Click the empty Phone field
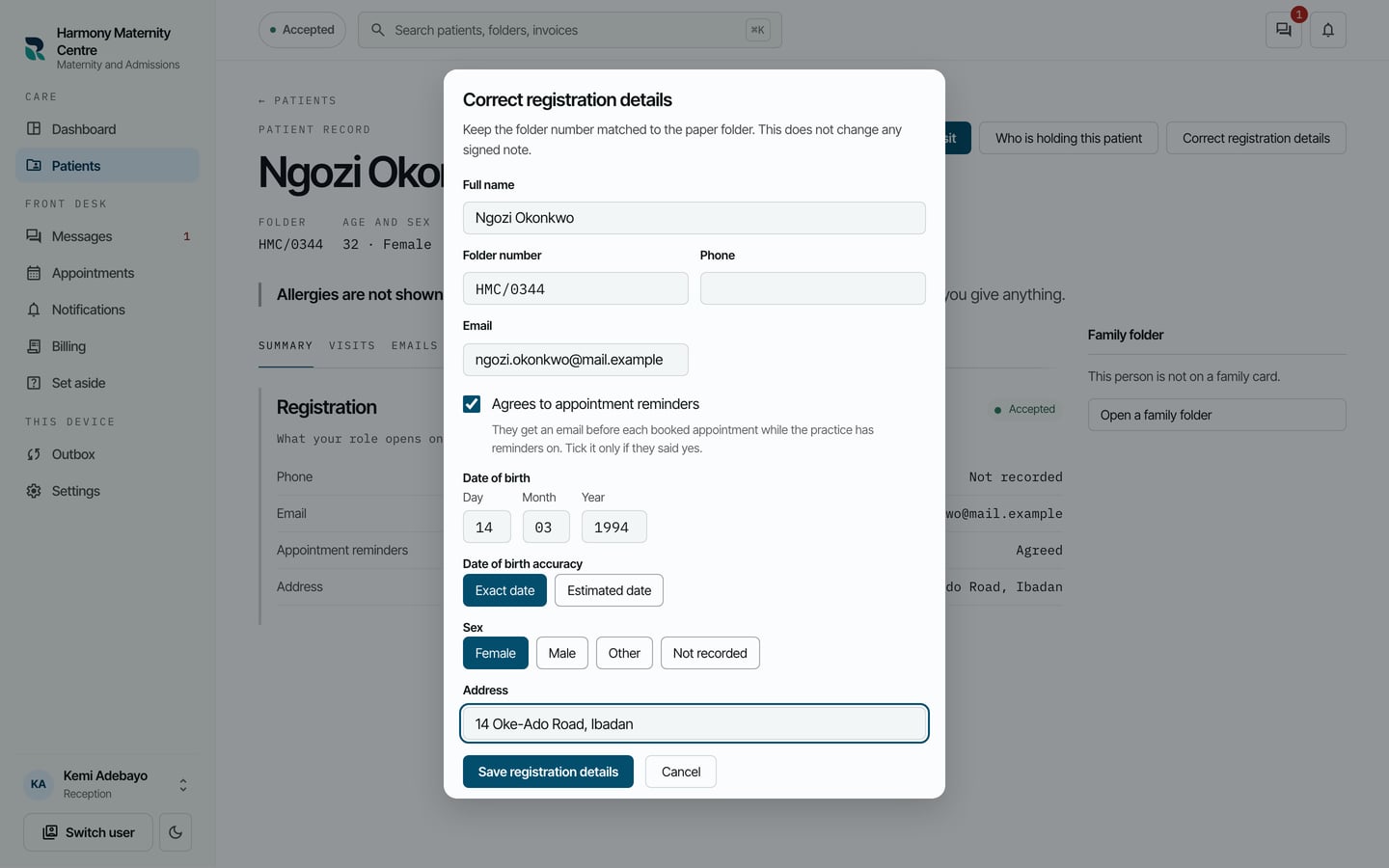 coord(813,288)
